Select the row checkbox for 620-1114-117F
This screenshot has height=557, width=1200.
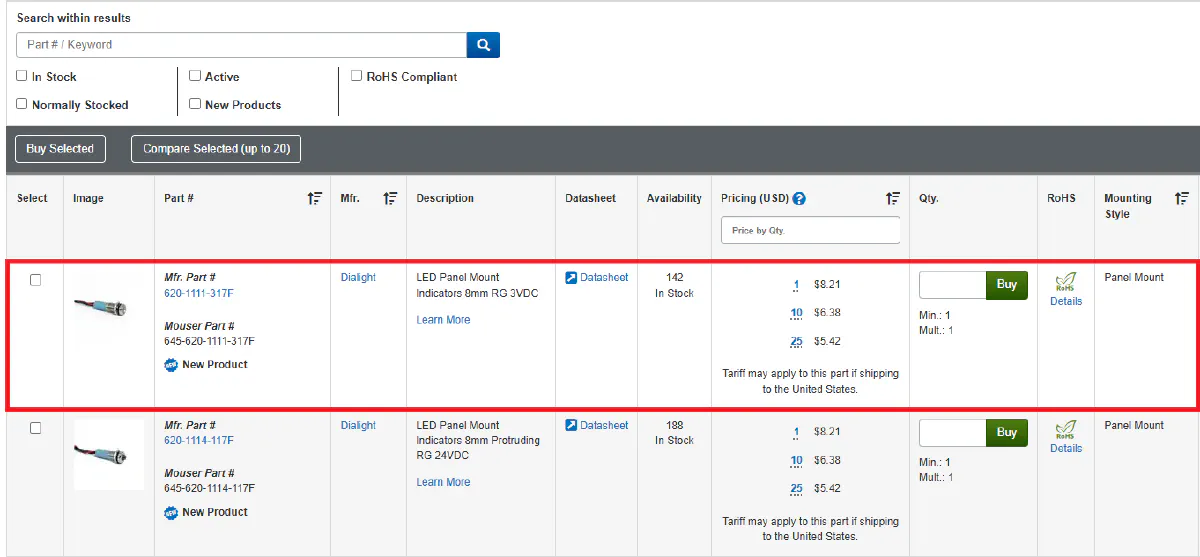(x=36, y=428)
